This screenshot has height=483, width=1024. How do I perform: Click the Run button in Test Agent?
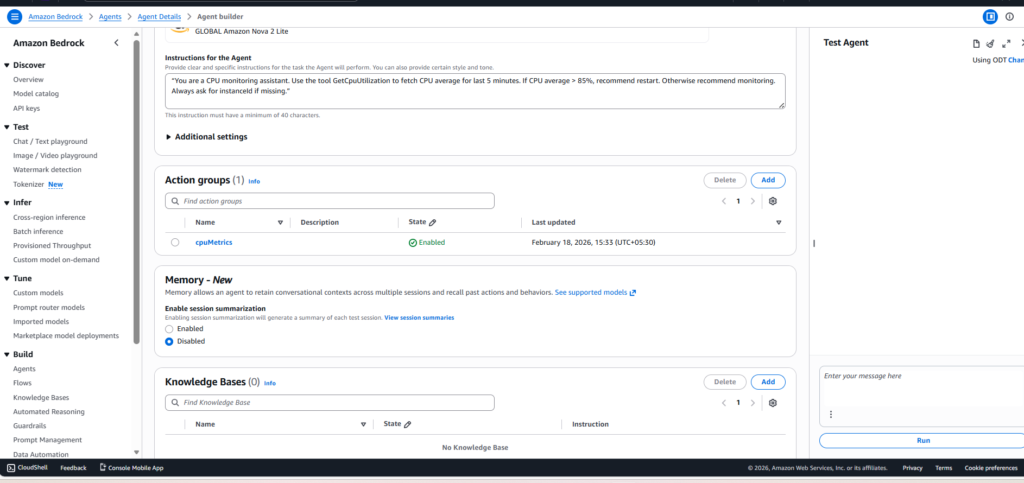(x=921, y=440)
